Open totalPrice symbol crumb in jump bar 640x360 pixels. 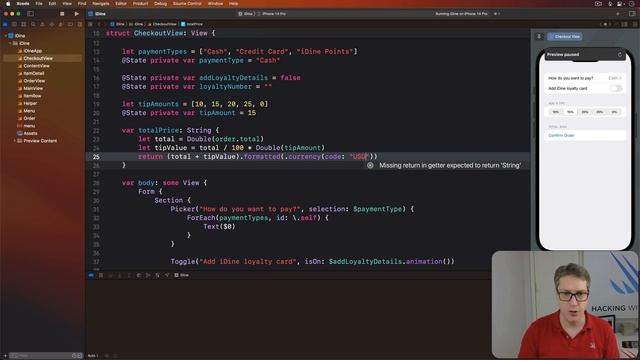click(x=192, y=24)
